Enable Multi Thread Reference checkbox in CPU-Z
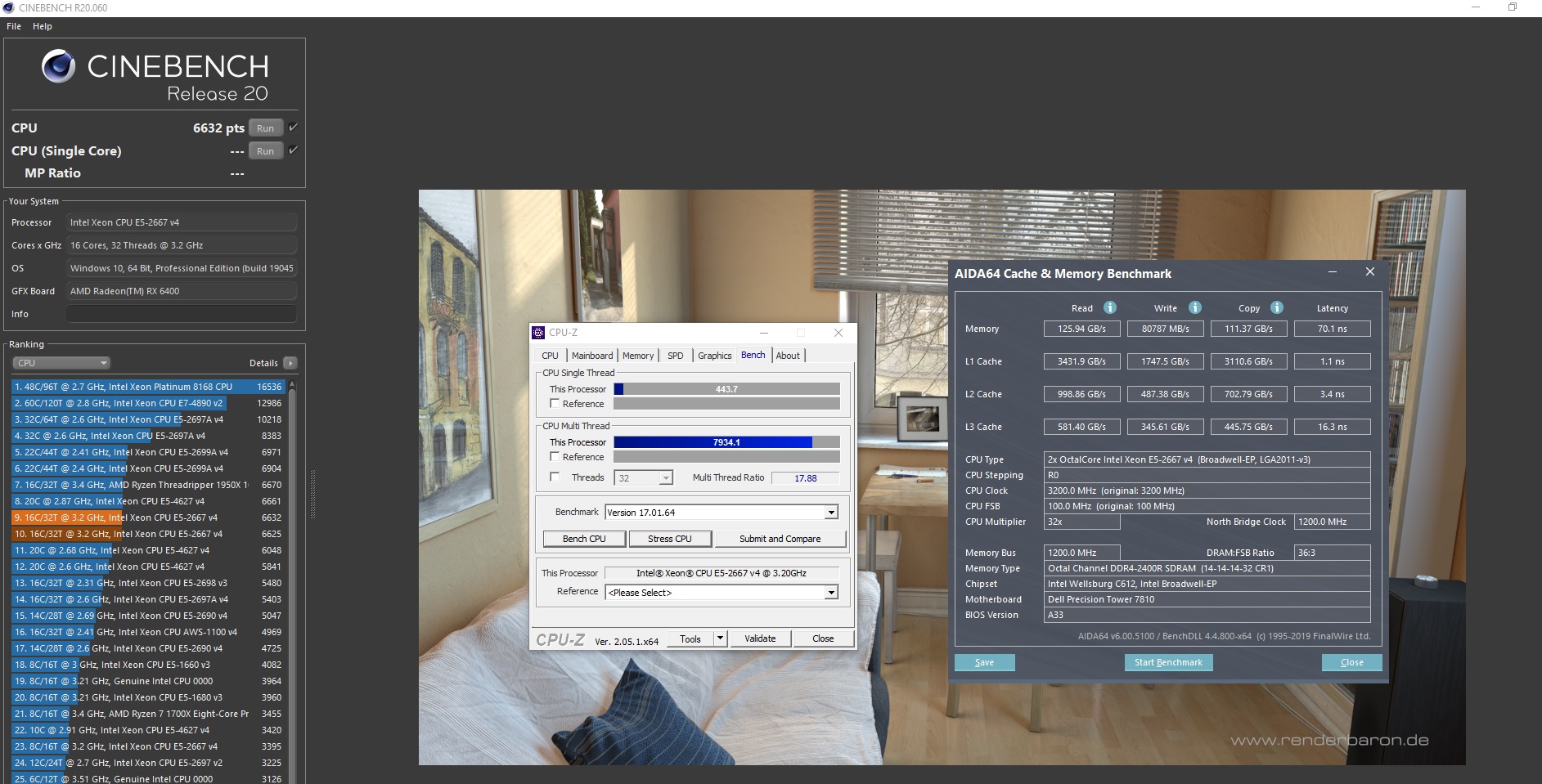 coord(555,457)
